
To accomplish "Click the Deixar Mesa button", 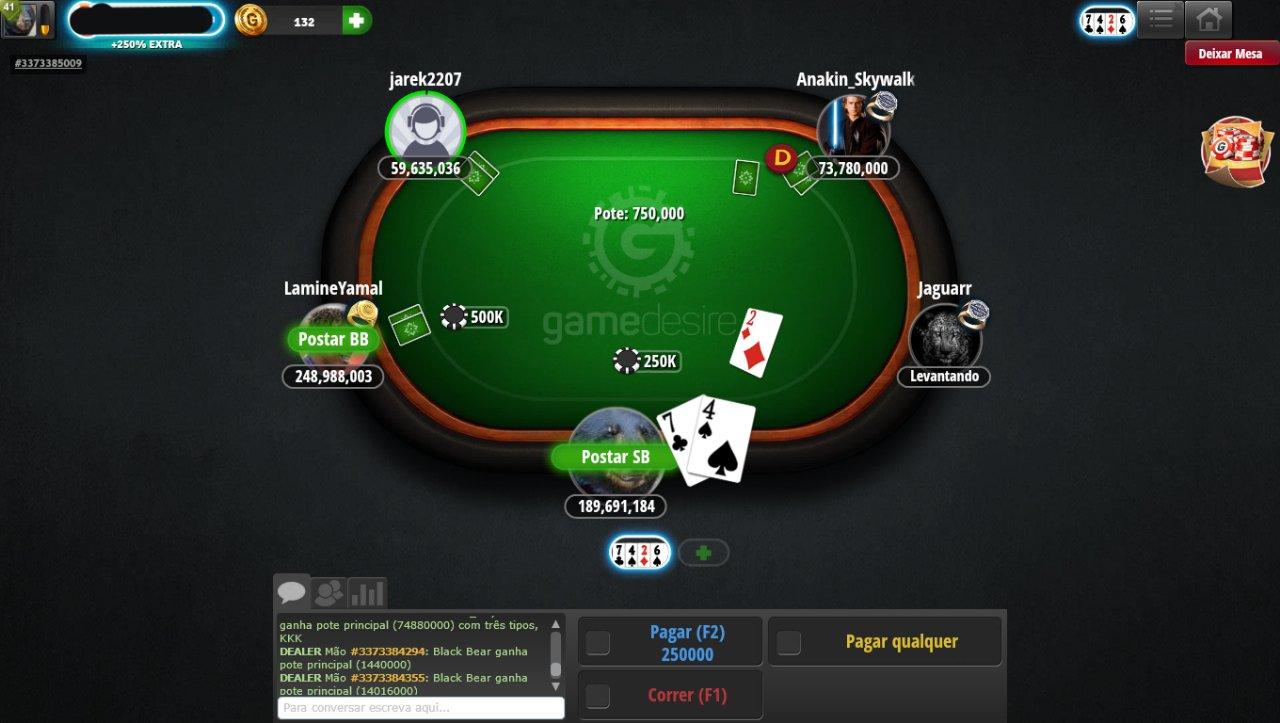I will click(1230, 54).
